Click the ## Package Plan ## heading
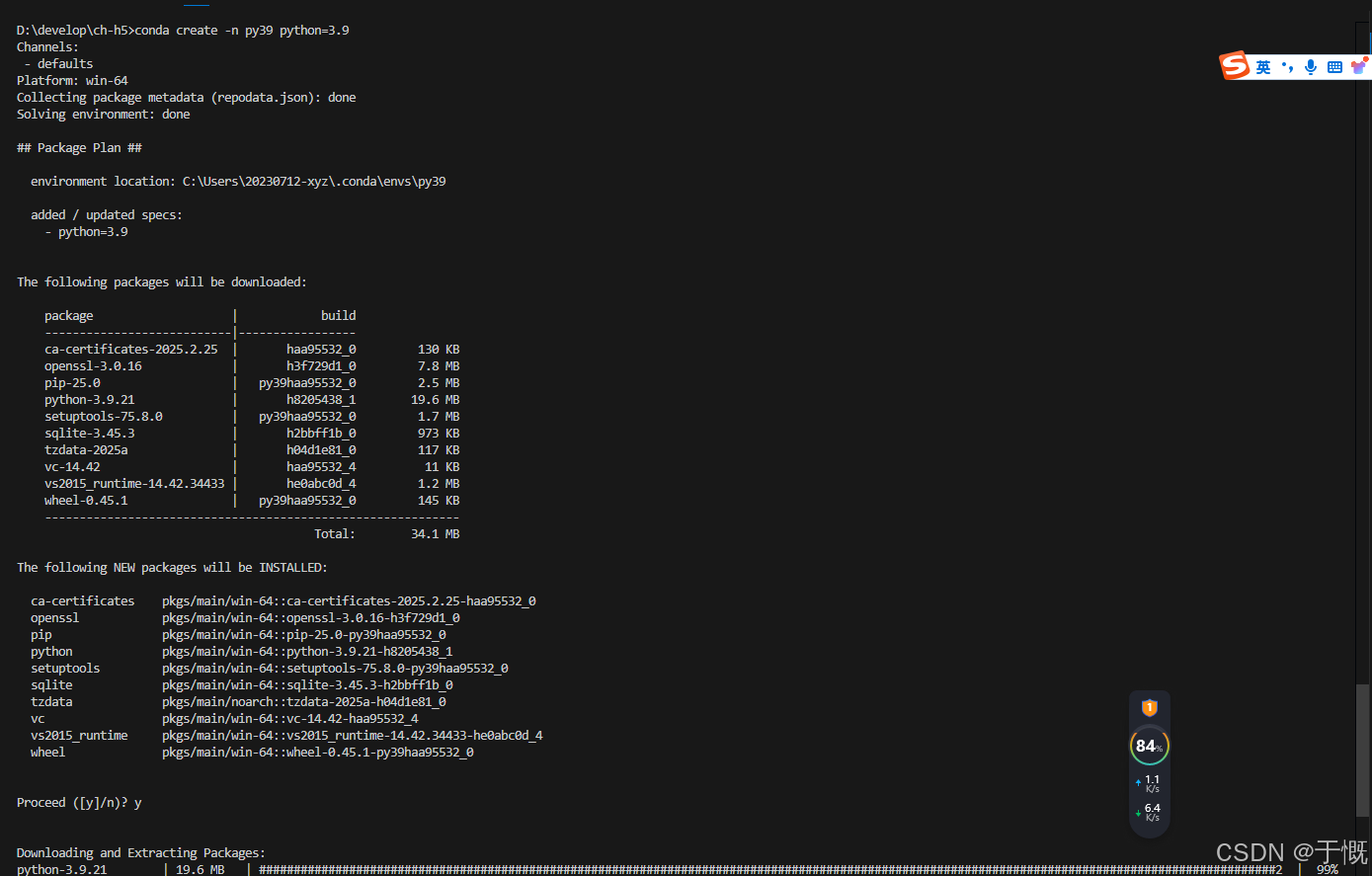 (79, 148)
